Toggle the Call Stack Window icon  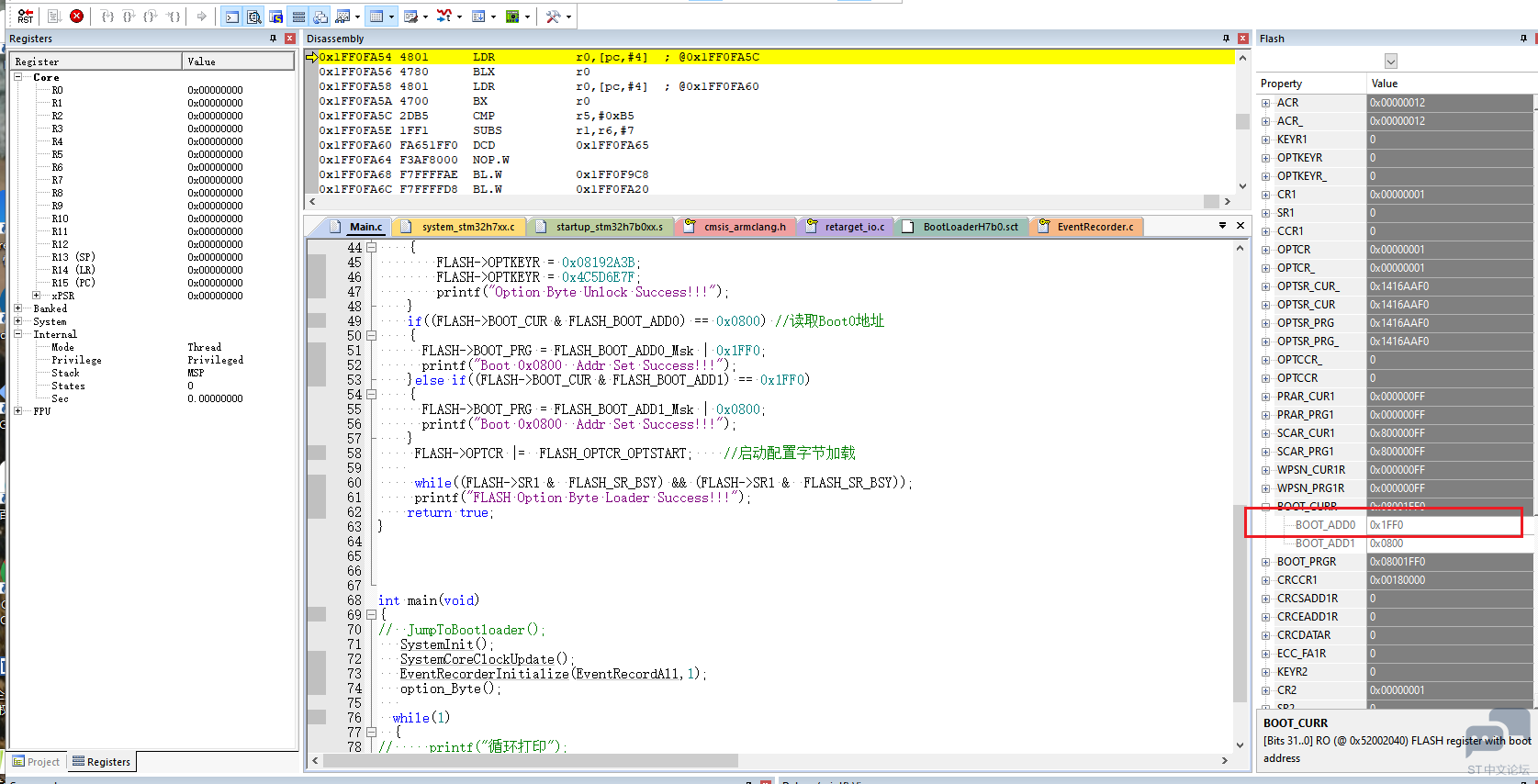click(x=320, y=16)
